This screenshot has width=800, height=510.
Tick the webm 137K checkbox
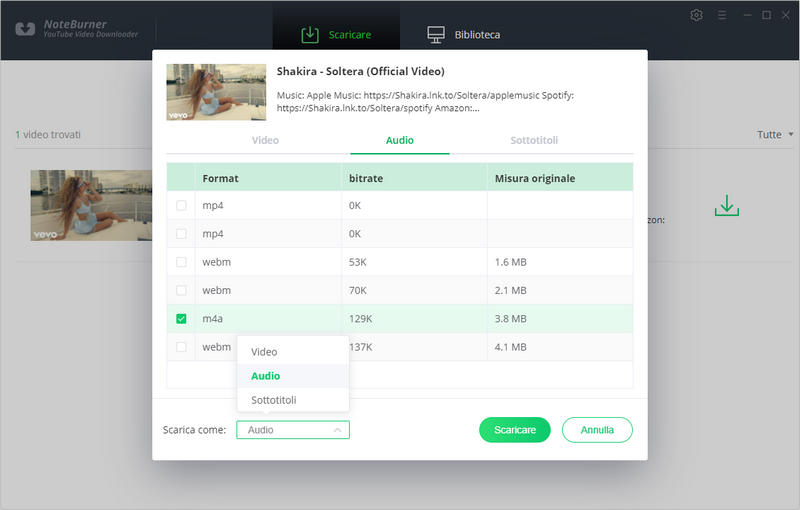[181, 347]
